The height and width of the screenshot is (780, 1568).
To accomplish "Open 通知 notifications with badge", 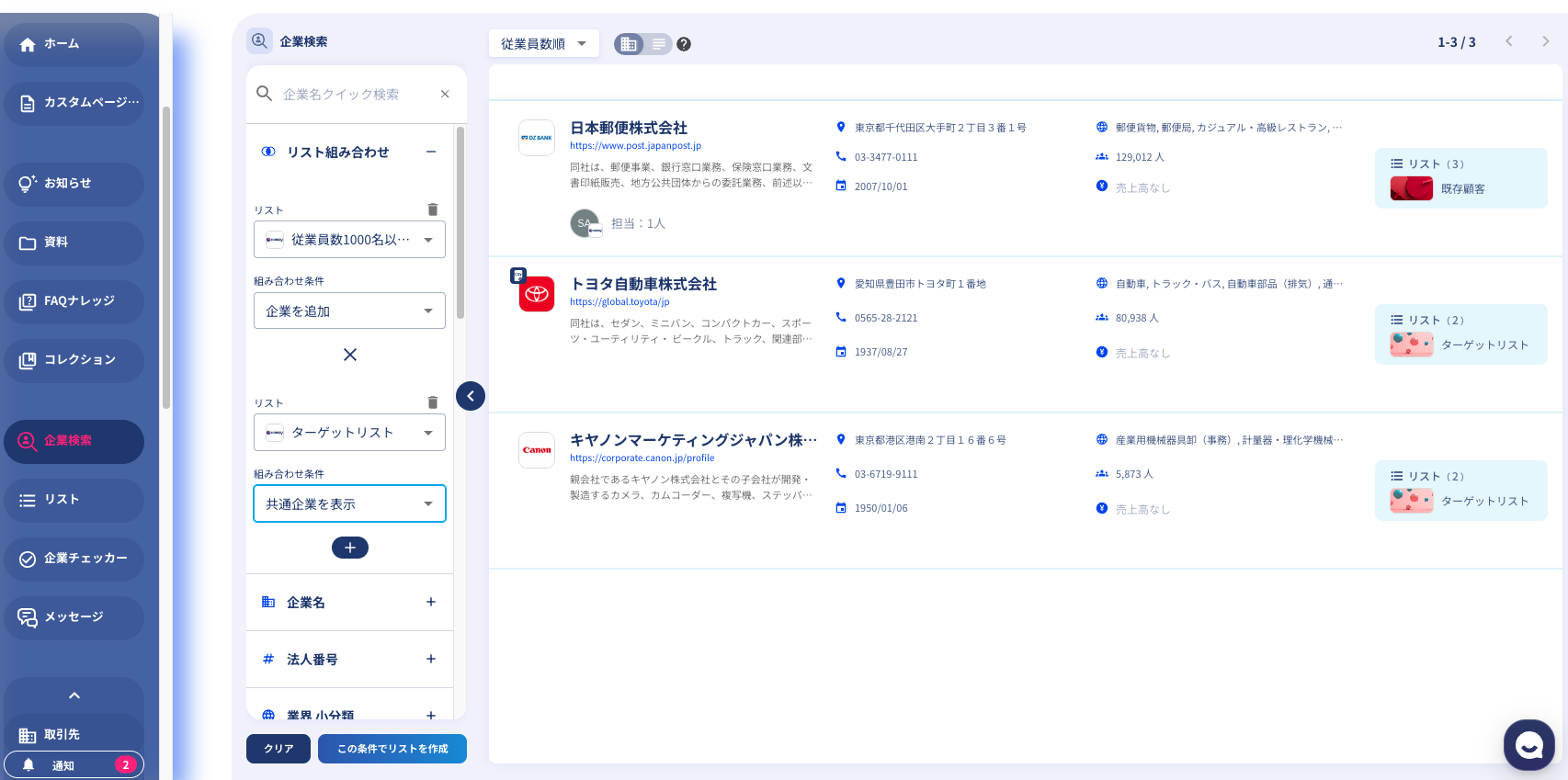I will [74, 764].
